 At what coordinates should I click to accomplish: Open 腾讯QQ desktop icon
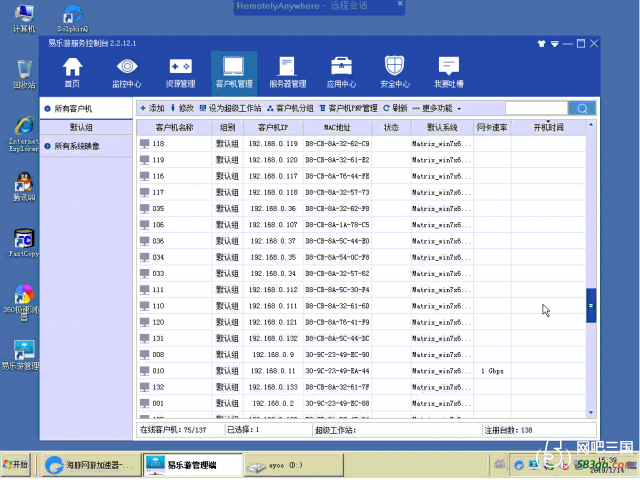click(24, 187)
